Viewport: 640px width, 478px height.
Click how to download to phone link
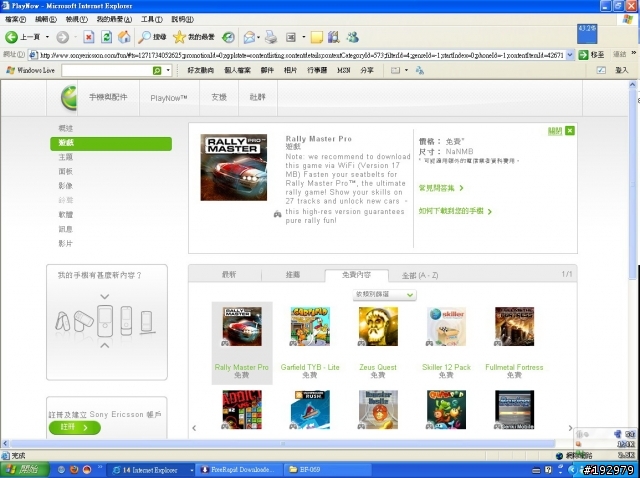point(455,211)
